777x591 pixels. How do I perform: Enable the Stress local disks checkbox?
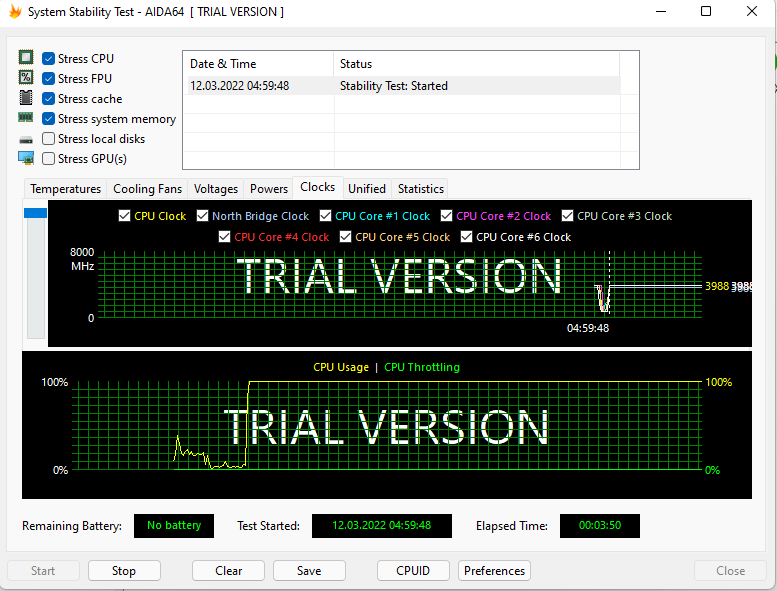pos(48,139)
